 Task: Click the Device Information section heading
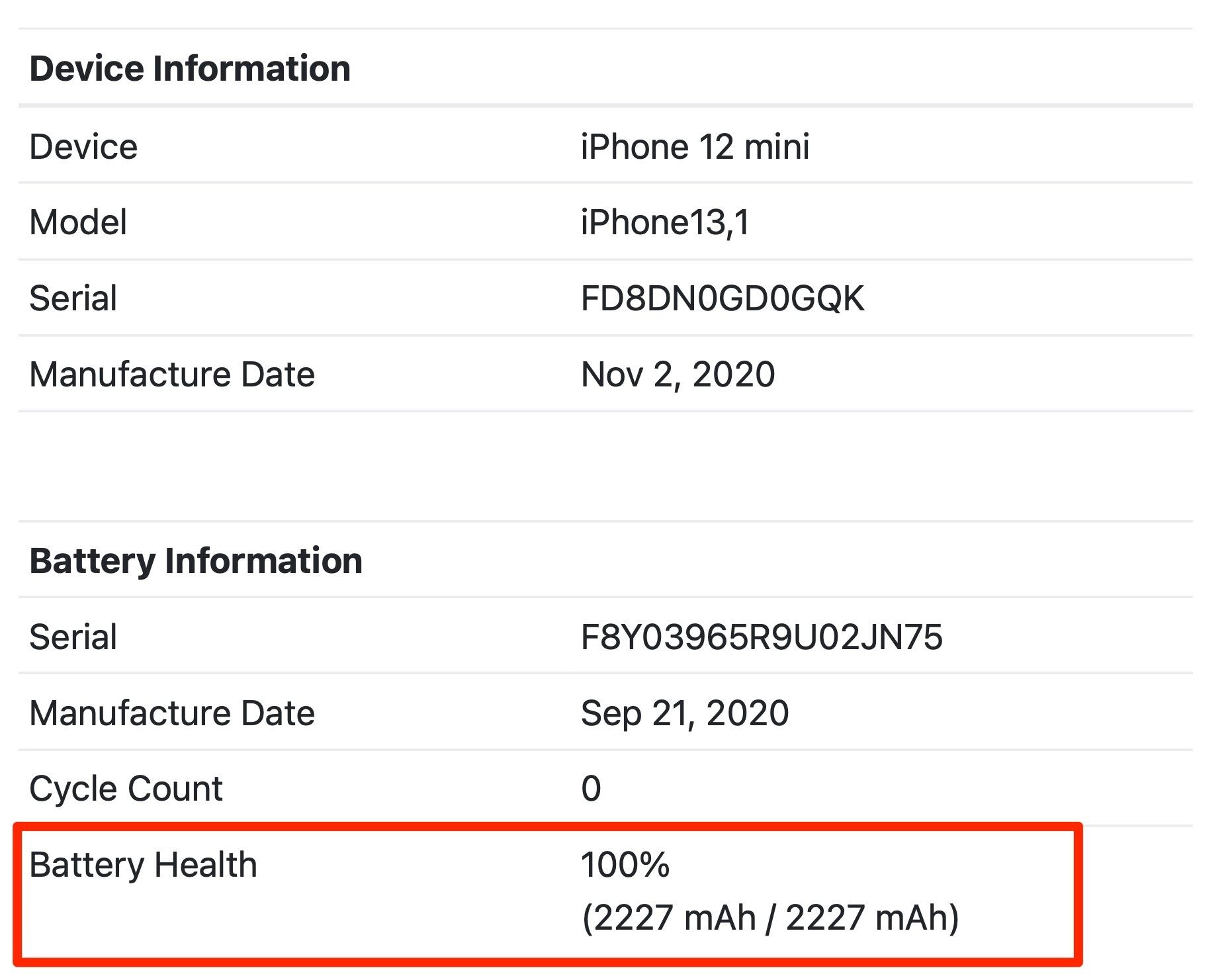coord(190,69)
